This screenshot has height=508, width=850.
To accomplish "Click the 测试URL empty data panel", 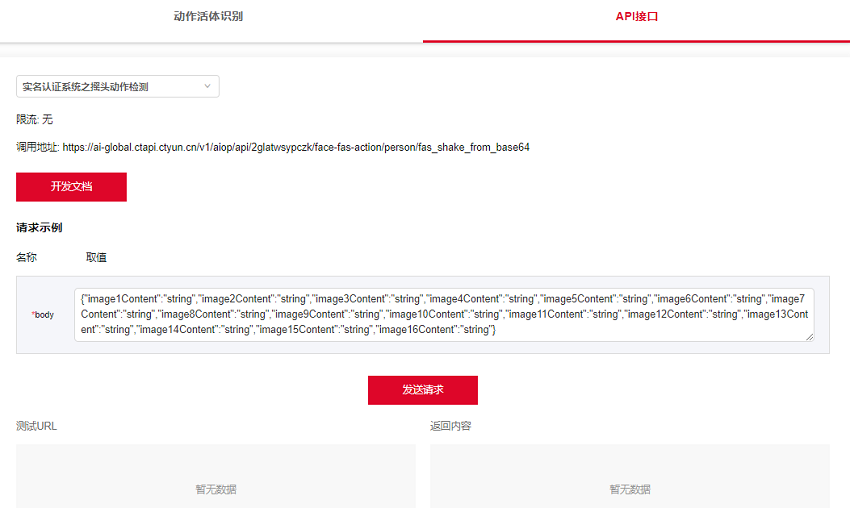I will 216,476.
